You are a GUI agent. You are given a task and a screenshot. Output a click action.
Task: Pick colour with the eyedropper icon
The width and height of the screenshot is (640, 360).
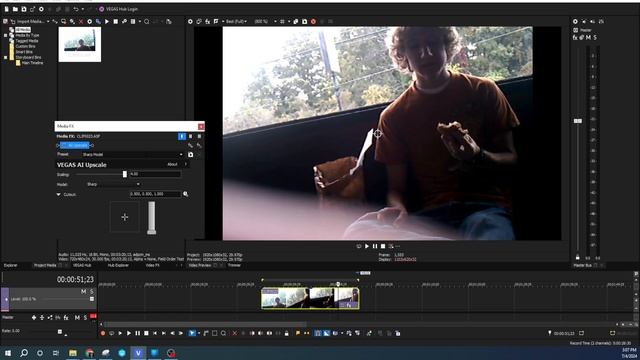186,194
